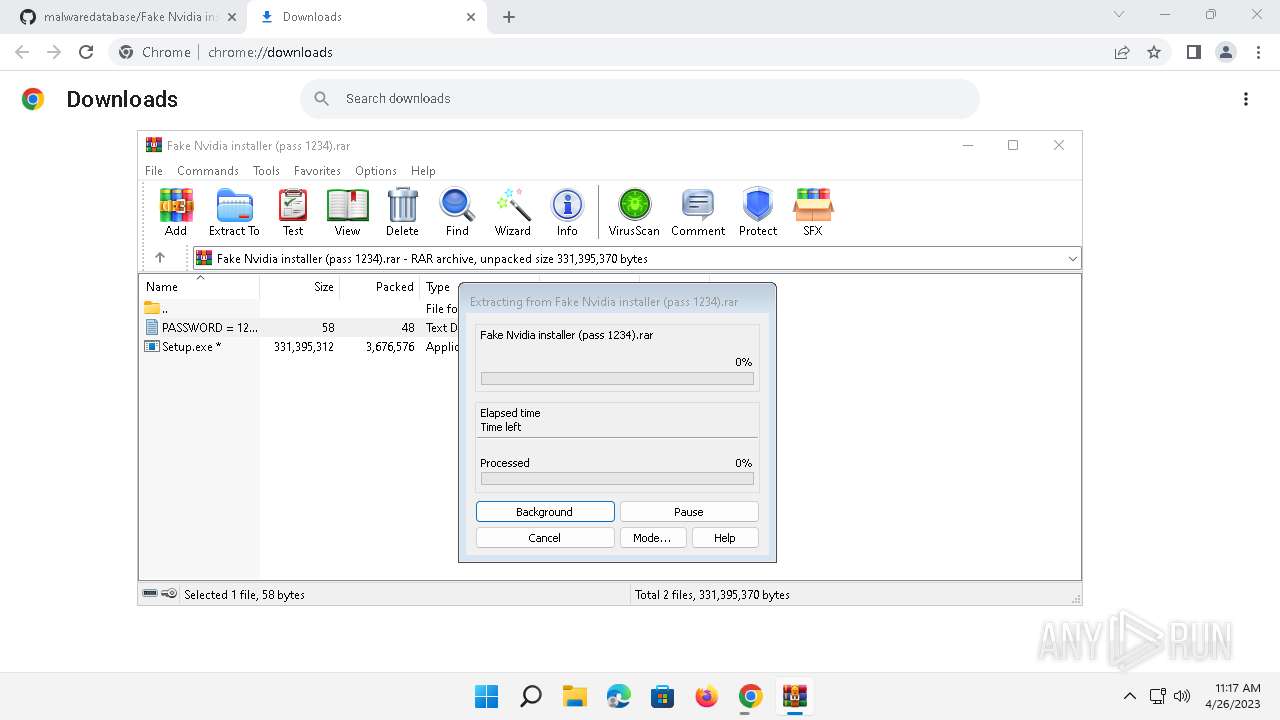Screen dimensions: 1280x720
Task: Show hidden system tray icons
Action: pyautogui.click(x=1130, y=696)
